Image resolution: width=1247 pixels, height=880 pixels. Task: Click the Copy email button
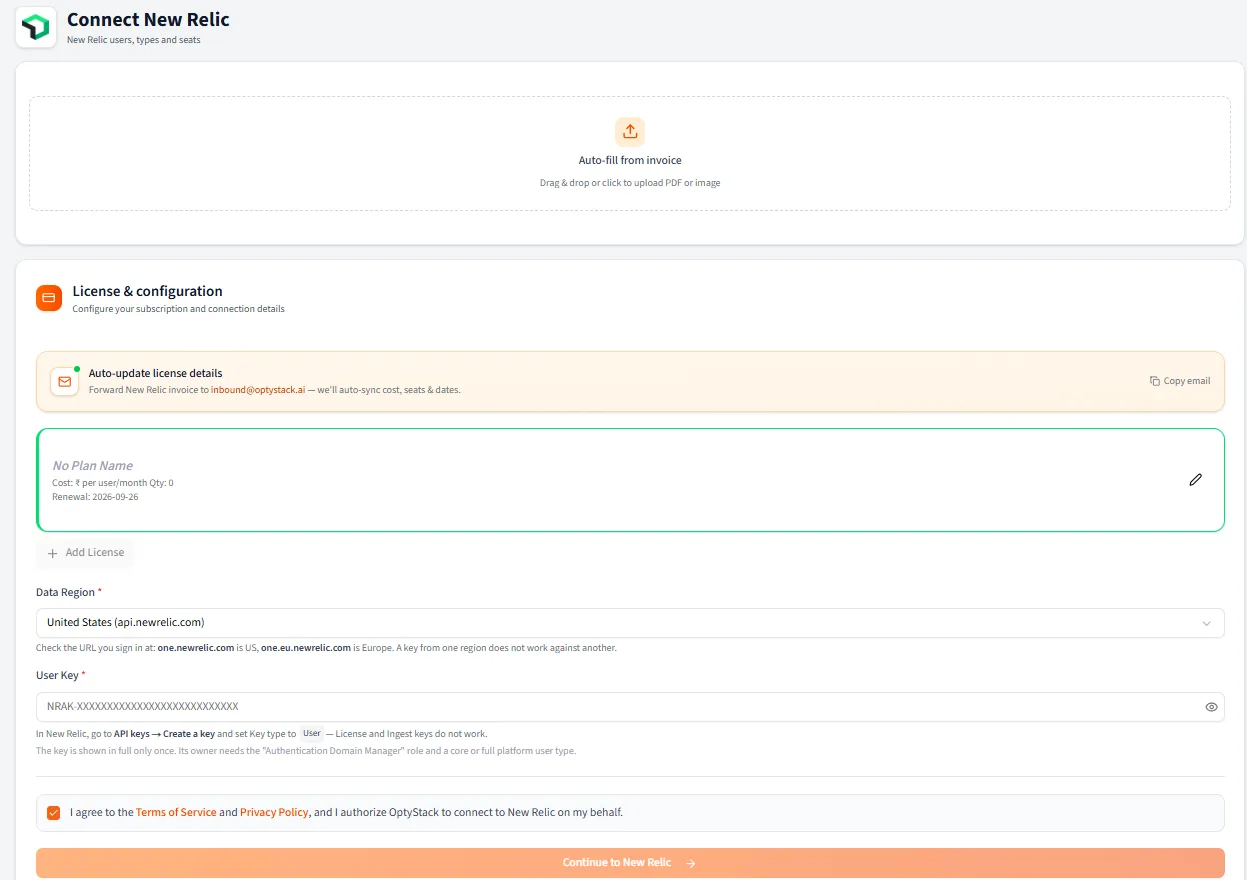coord(1180,381)
